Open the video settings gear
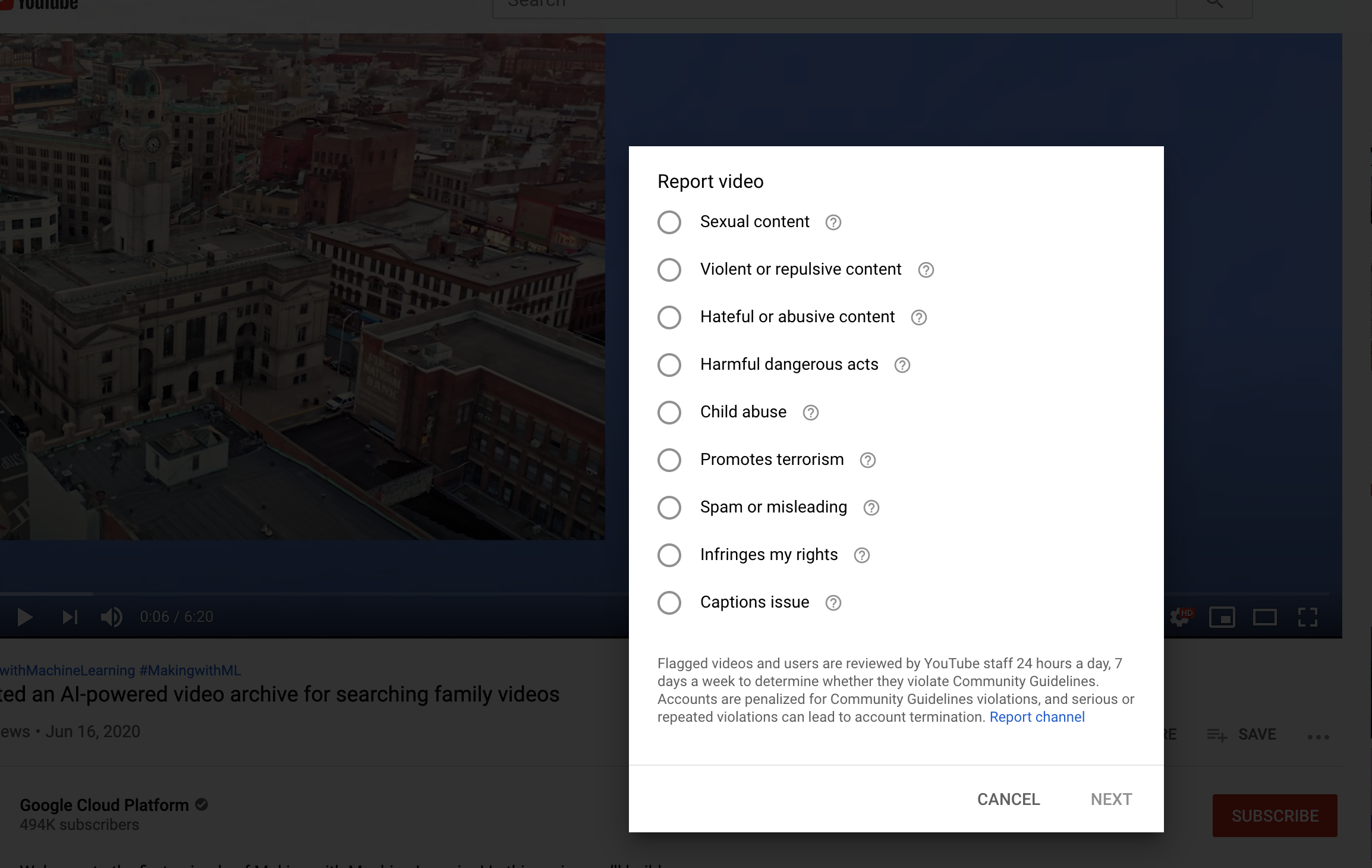 pos(1180,617)
